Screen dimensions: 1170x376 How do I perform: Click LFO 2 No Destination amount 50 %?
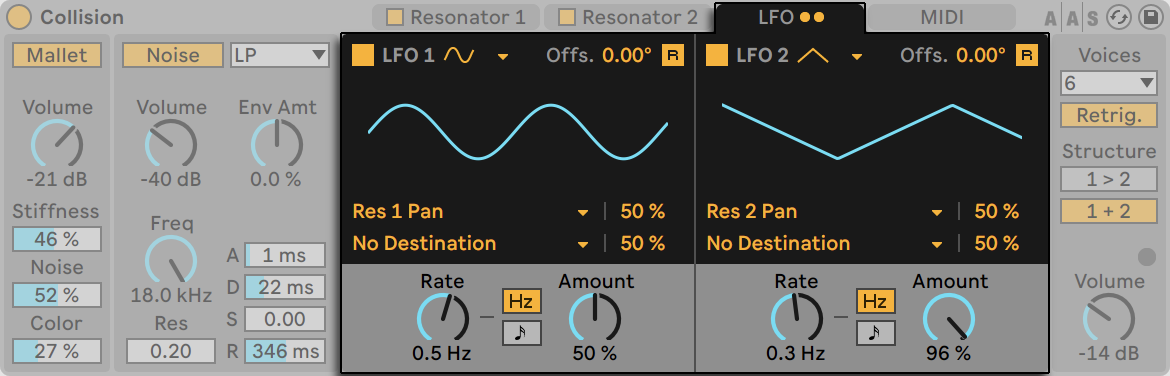(x=996, y=243)
